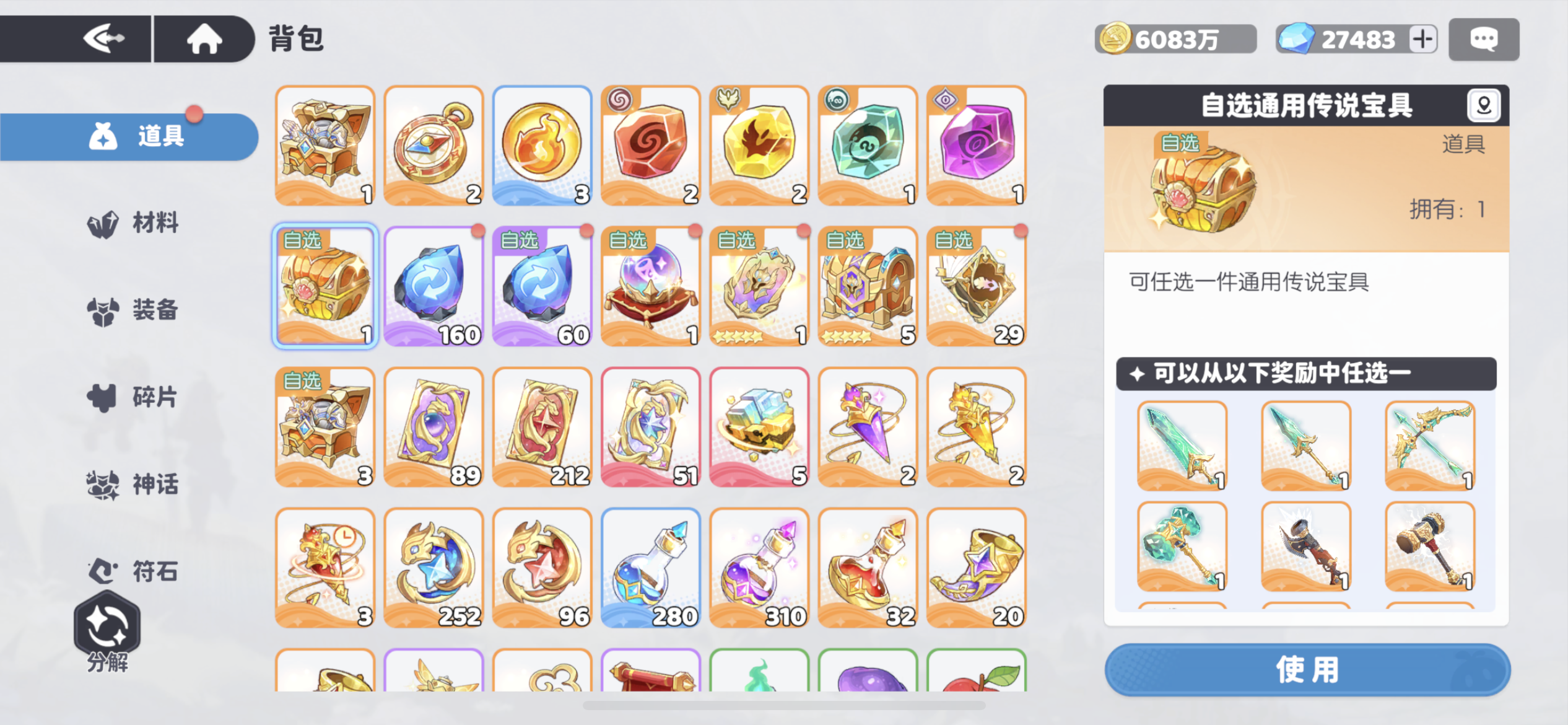Open the 神话 category
Viewport: 1568px width, 725px height.
(133, 484)
